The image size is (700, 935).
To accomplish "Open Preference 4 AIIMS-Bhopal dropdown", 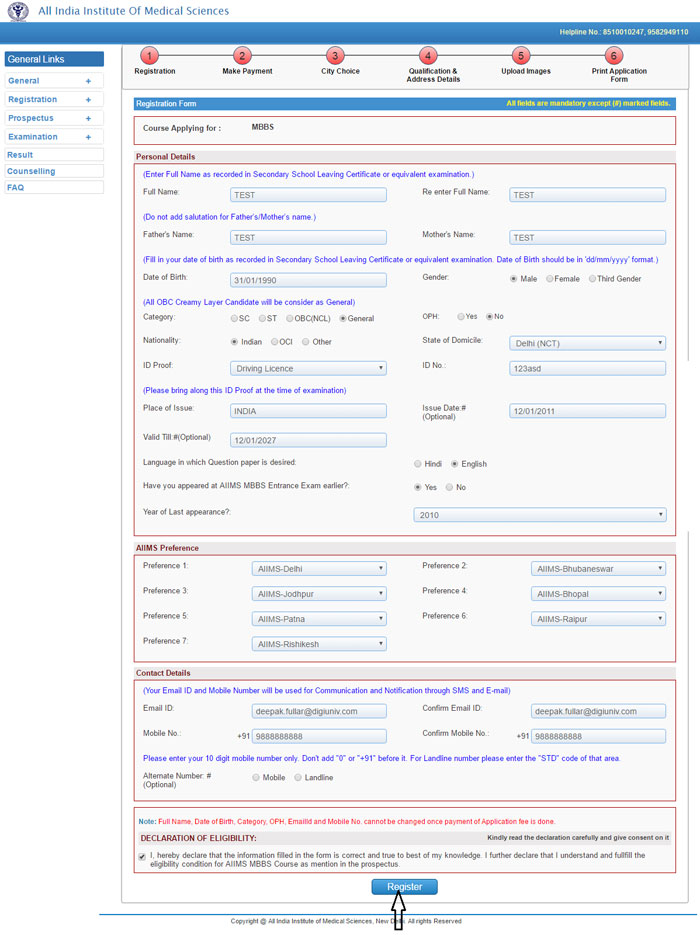I will coord(598,593).
